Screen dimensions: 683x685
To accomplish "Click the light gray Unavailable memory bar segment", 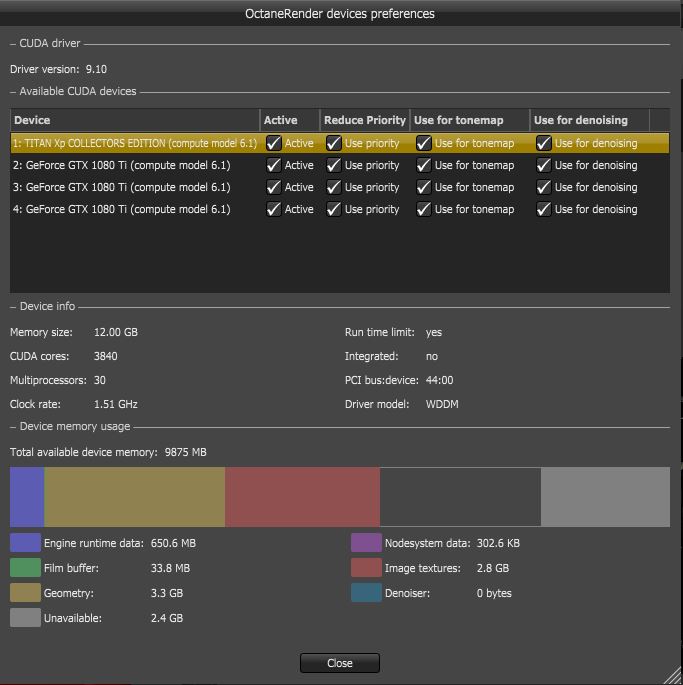I will tap(605, 497).
